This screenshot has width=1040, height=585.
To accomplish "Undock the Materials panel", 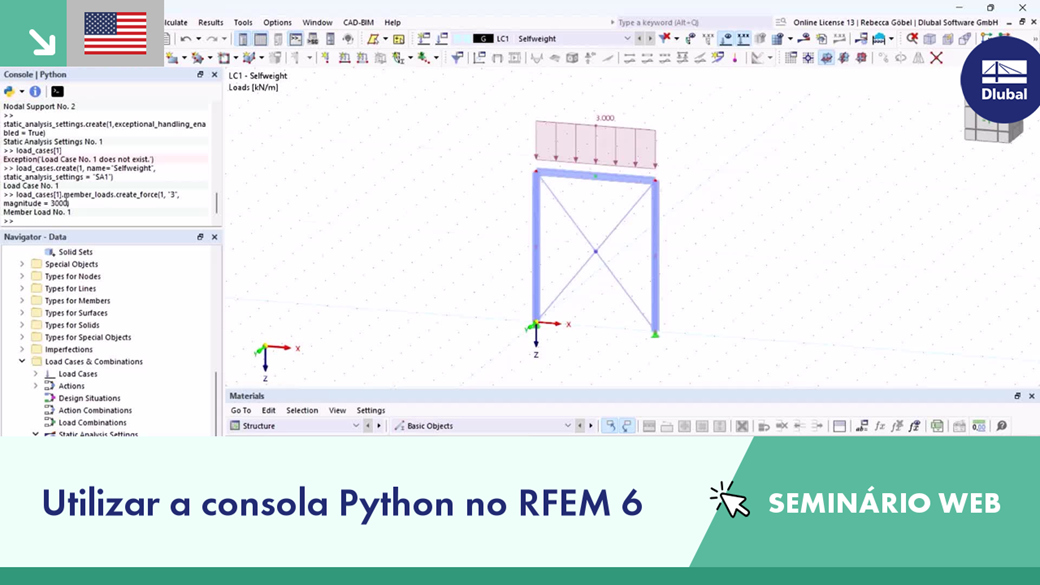I will point(1017,396).
